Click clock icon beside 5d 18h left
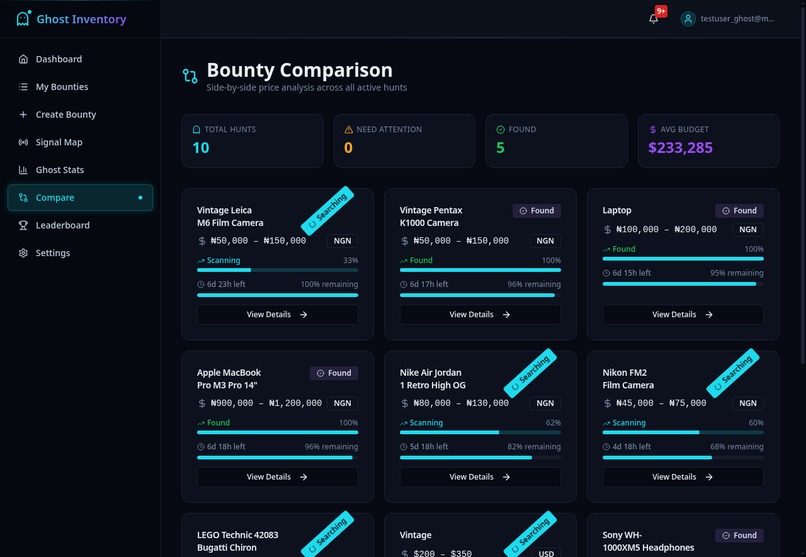 tap(404, 447)
